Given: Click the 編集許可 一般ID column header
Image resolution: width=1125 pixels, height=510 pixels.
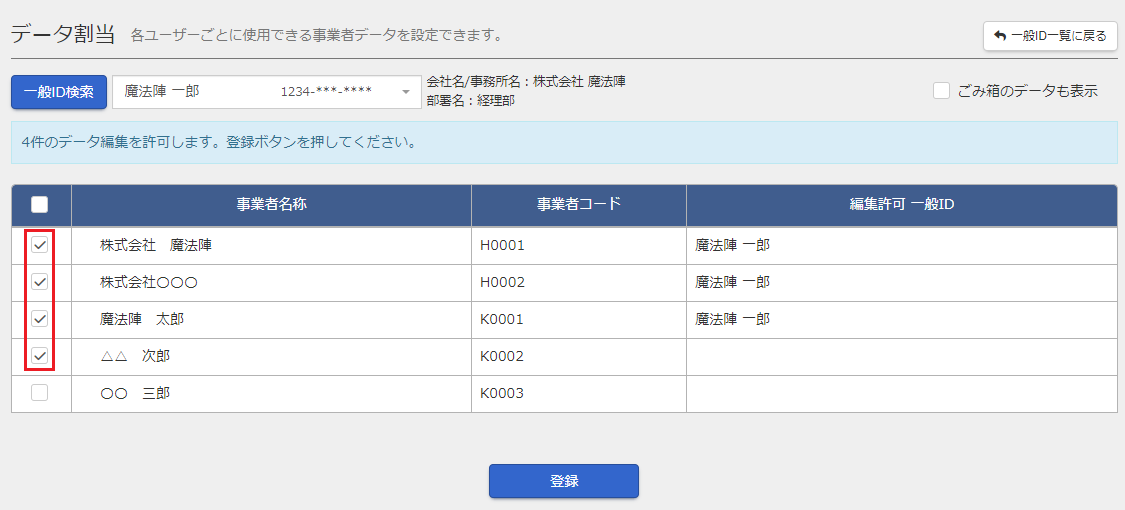Looking at the screenshot, I should point(902,205).
